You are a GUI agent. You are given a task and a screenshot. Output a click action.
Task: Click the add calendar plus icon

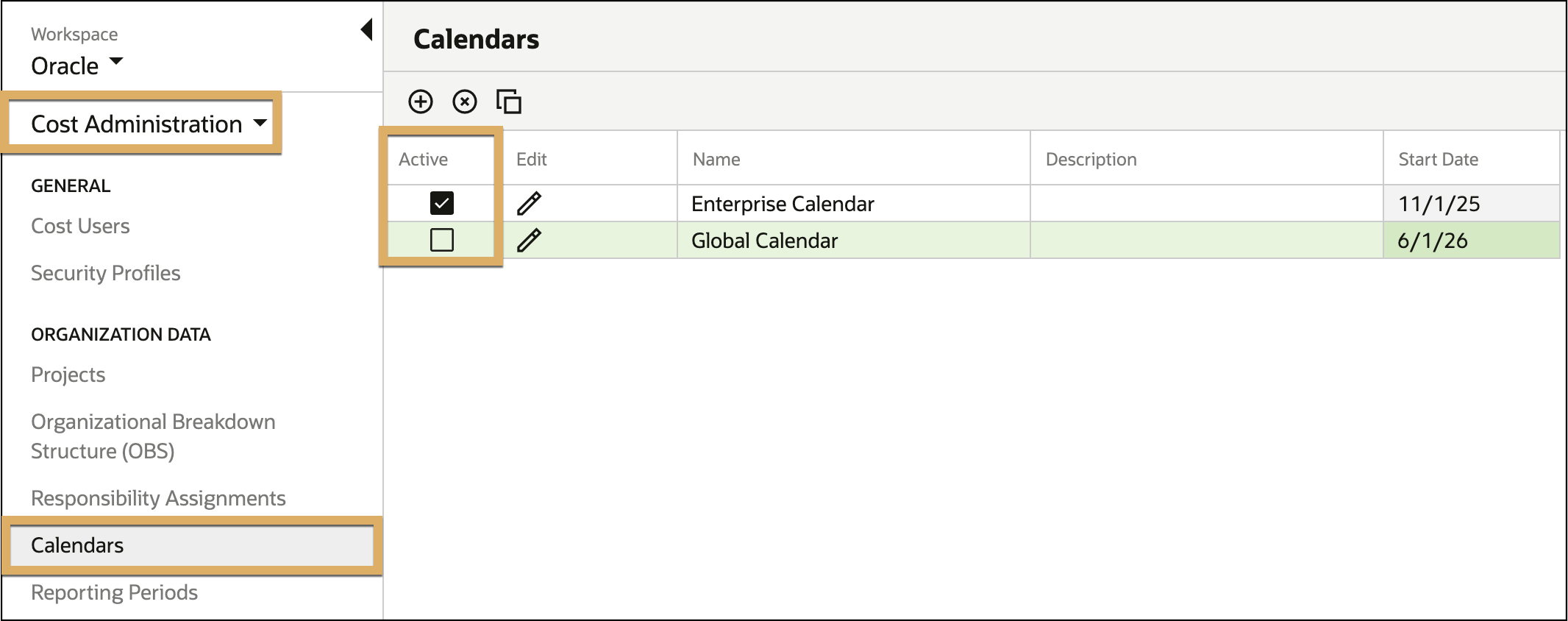coord(421,102)
